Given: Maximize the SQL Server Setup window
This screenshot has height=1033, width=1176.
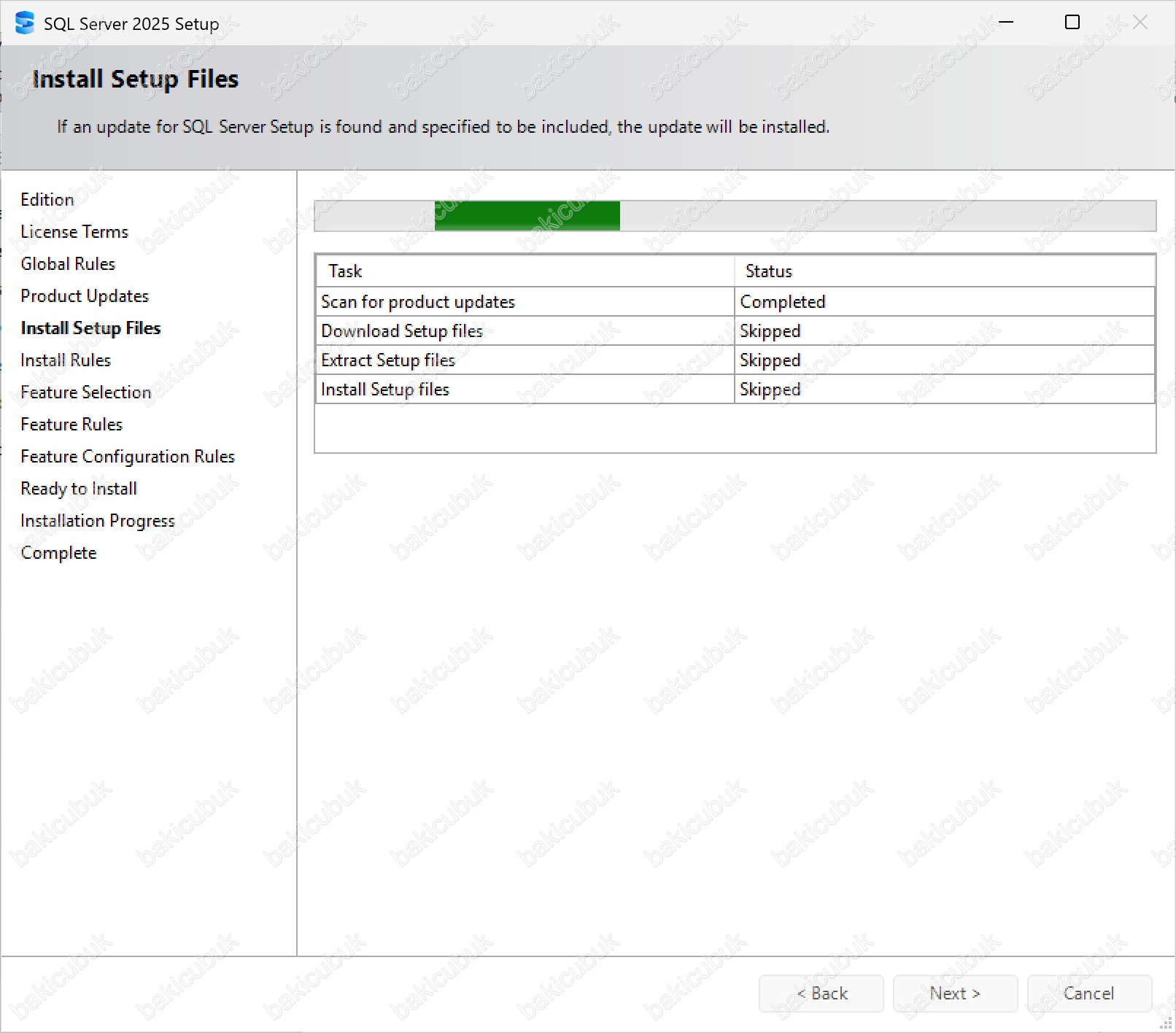Looking at the screenshot, I should coord(1072,23).
